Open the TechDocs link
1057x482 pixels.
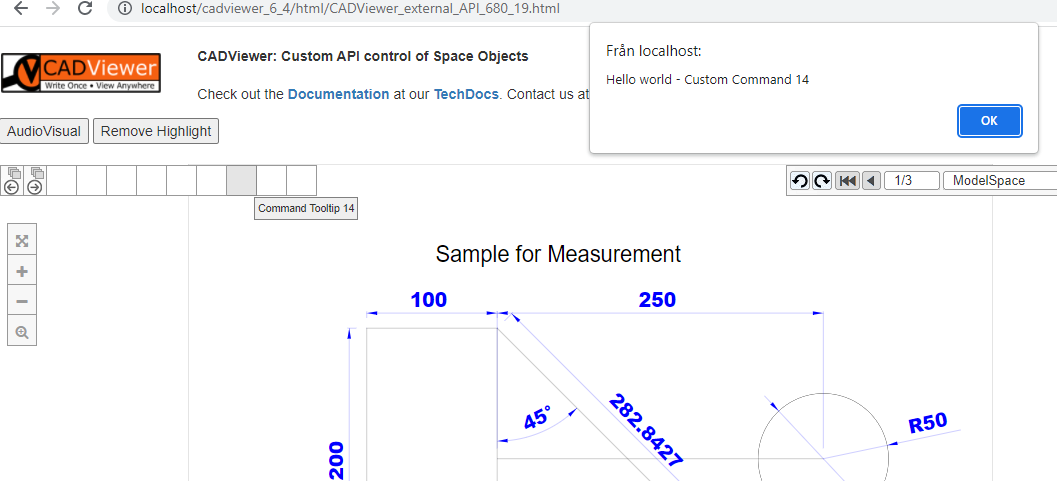(x=466, y=94)
